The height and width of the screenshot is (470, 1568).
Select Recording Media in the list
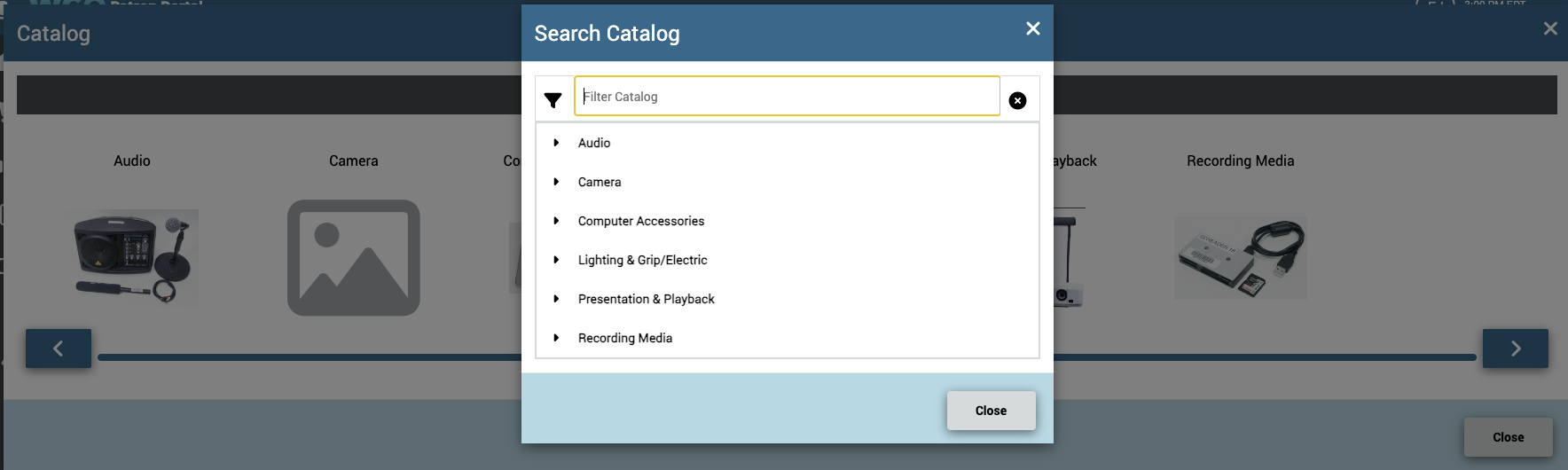pos(625,338)
